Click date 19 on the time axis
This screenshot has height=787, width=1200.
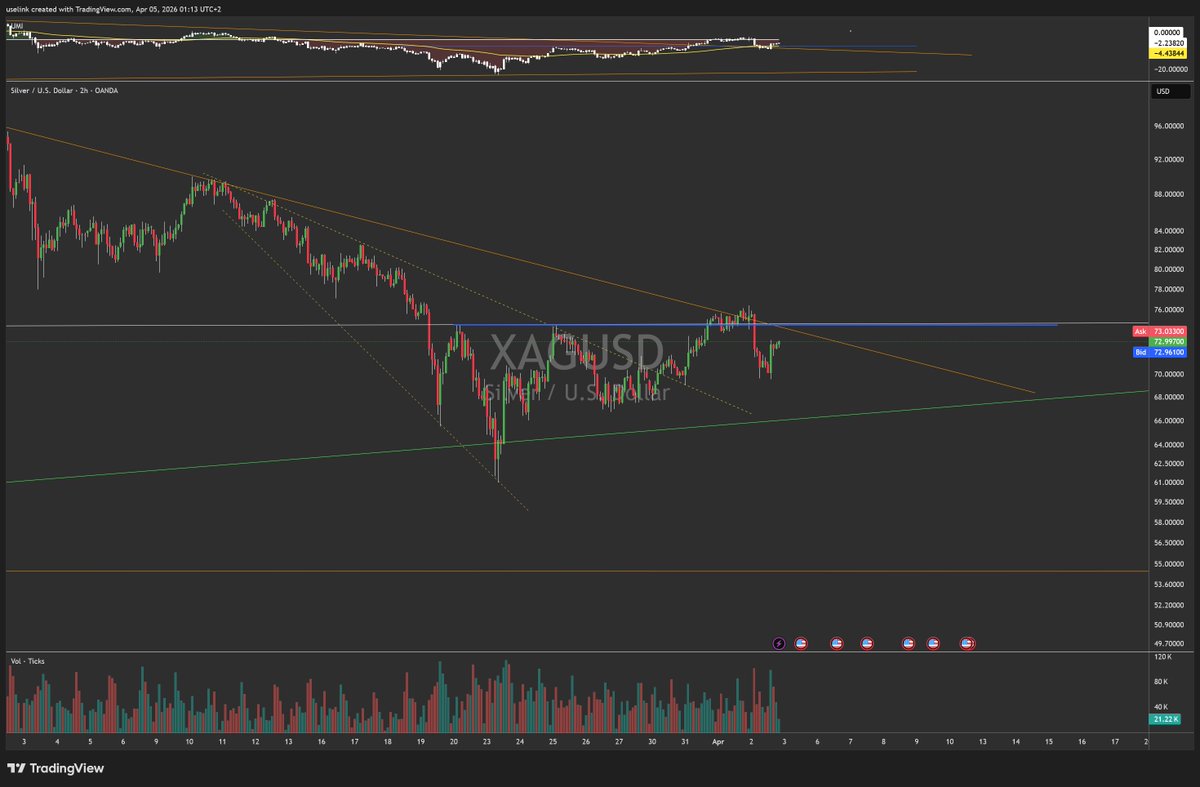[x=420, y=742]
